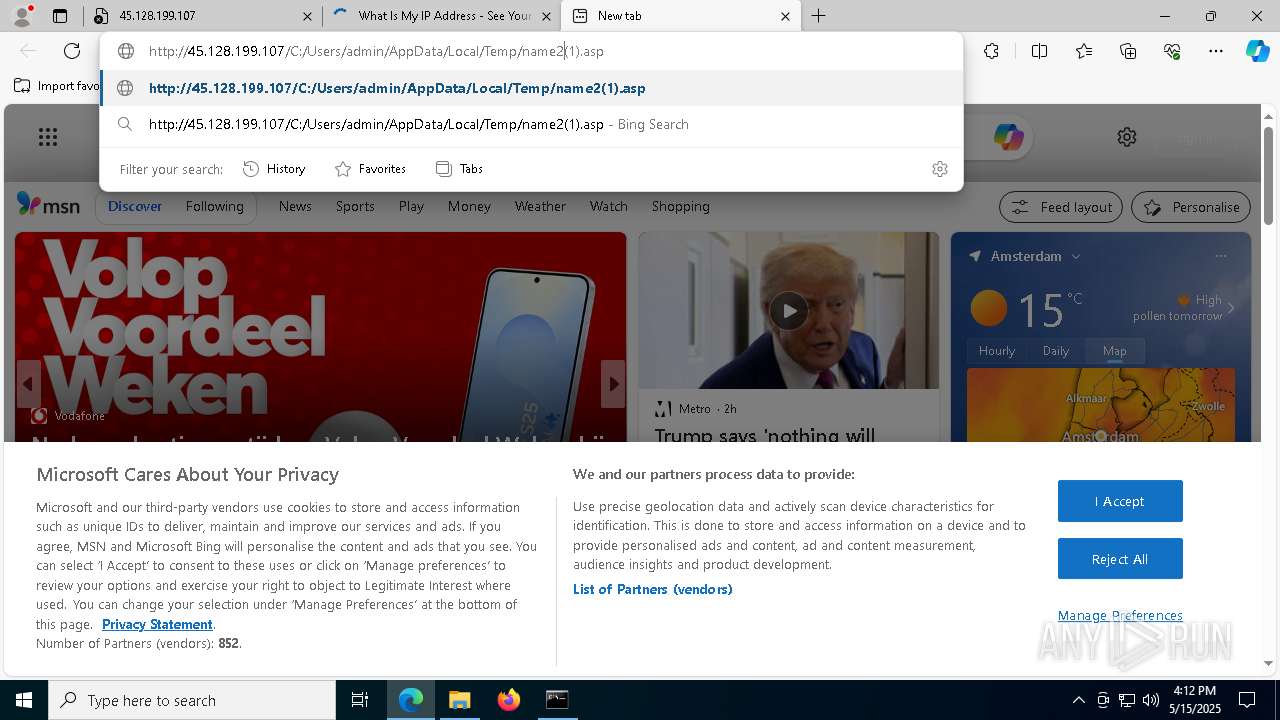Viewport: 1280px width, 720px height.
Task: Select the Discover feed tab
Action: coord(135,206)
